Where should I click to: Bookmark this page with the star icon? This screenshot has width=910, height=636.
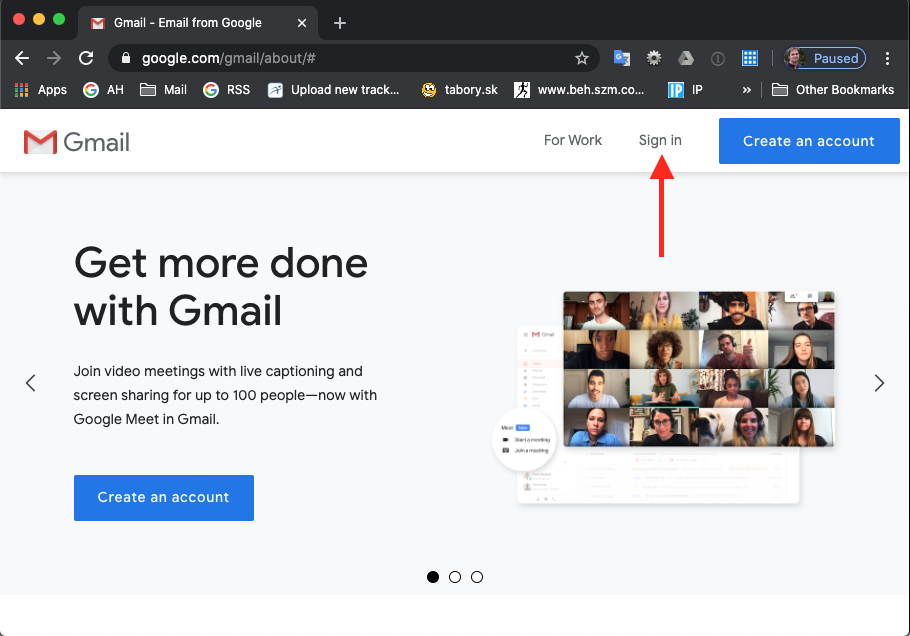coord(582,58)
